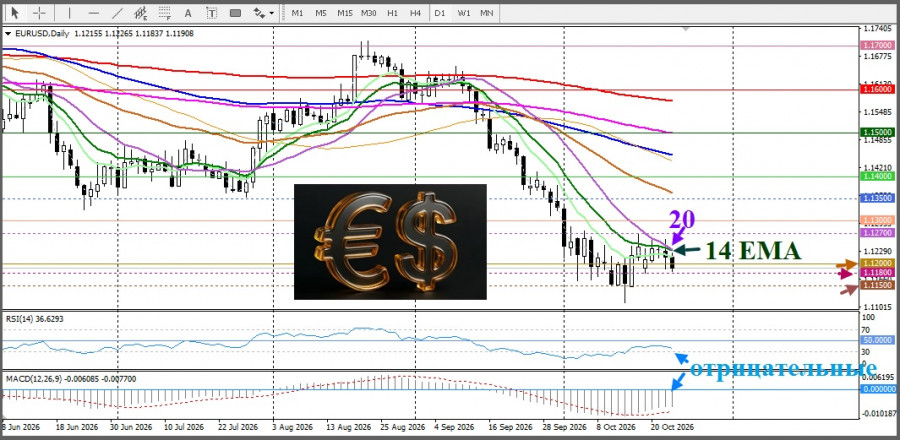Click the 25 Aug 2026 date label

402,427
